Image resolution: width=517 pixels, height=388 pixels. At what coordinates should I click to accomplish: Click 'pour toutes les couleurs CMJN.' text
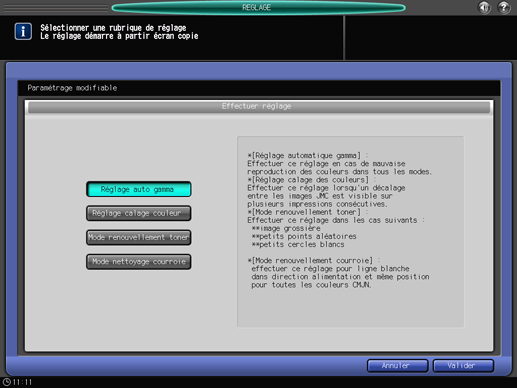(311, 285)
